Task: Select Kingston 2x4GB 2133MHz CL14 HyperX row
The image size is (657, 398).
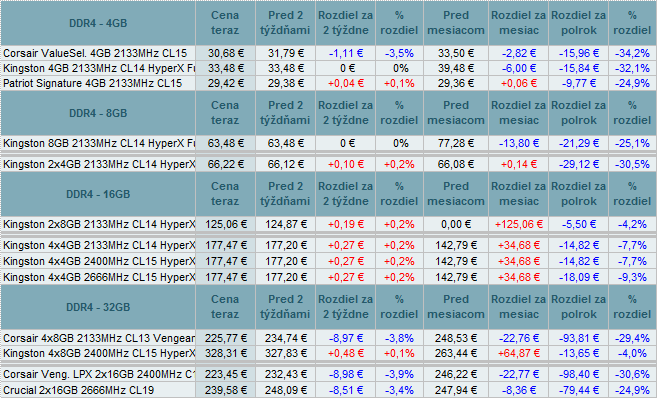Action: (328, 164)
